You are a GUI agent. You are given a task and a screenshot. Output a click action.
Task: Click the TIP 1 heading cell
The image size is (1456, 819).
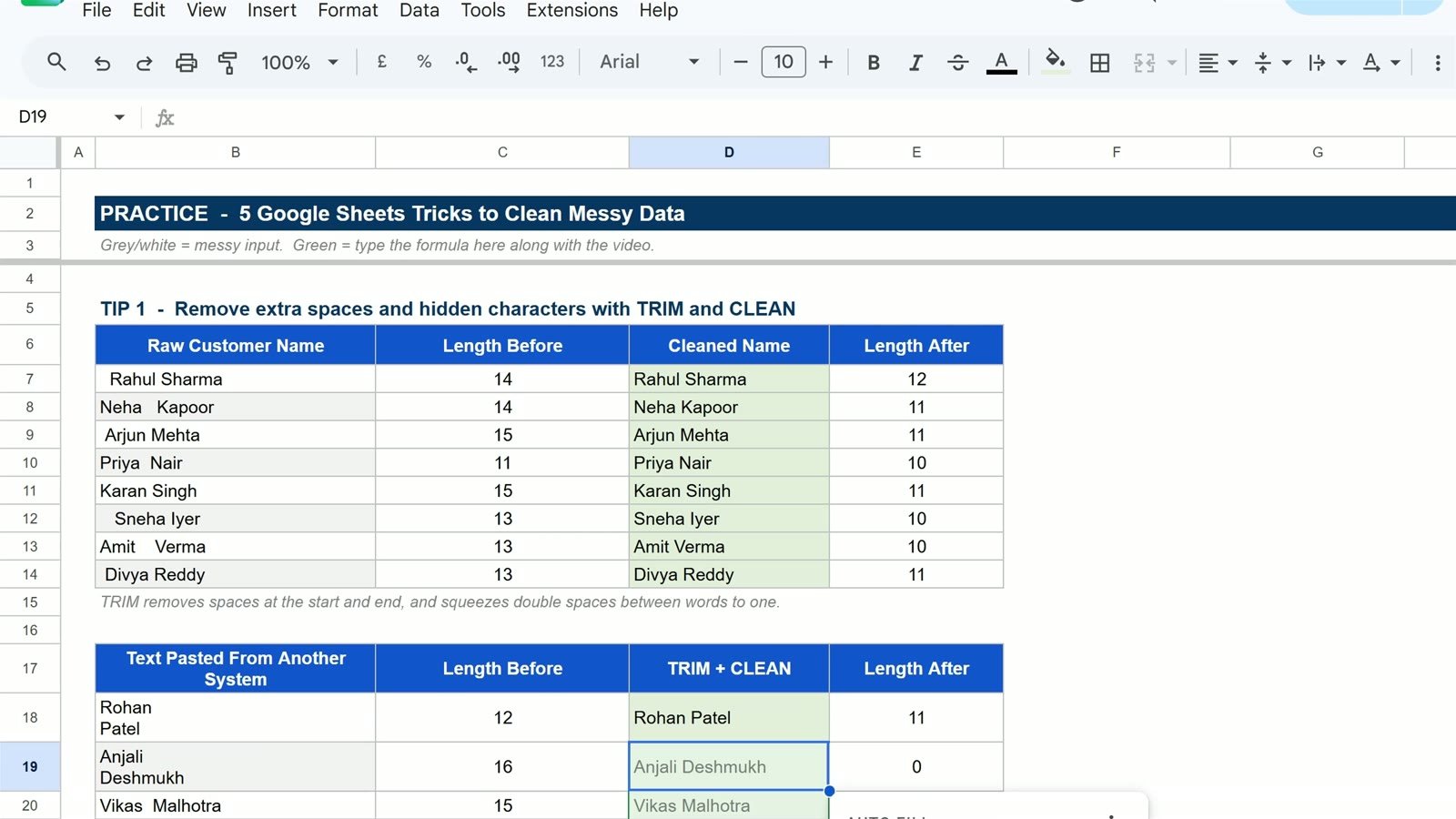tap(447, 308)
